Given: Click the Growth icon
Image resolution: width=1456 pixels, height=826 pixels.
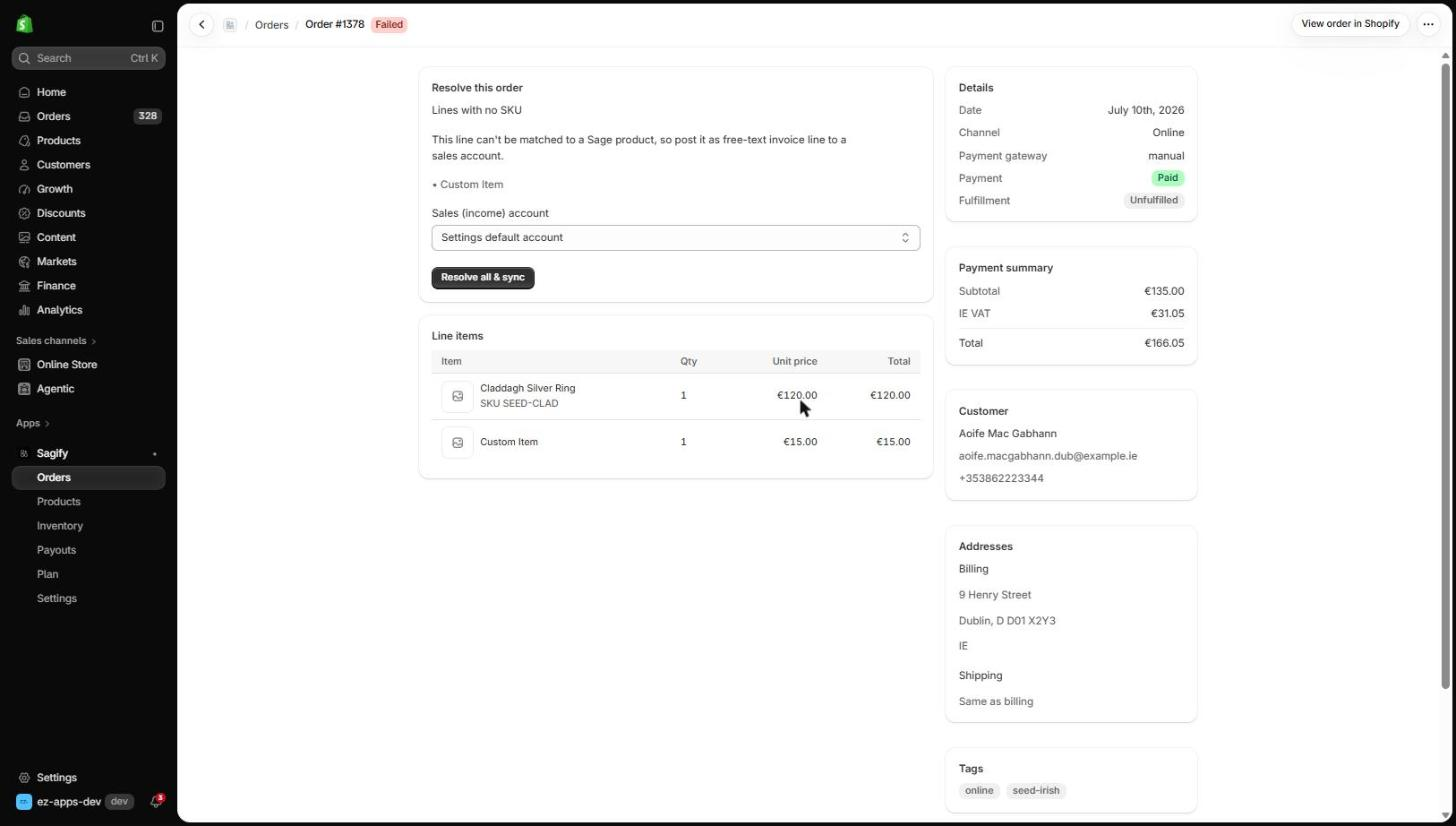Looking at the screenshot, I should click(25, 189).
